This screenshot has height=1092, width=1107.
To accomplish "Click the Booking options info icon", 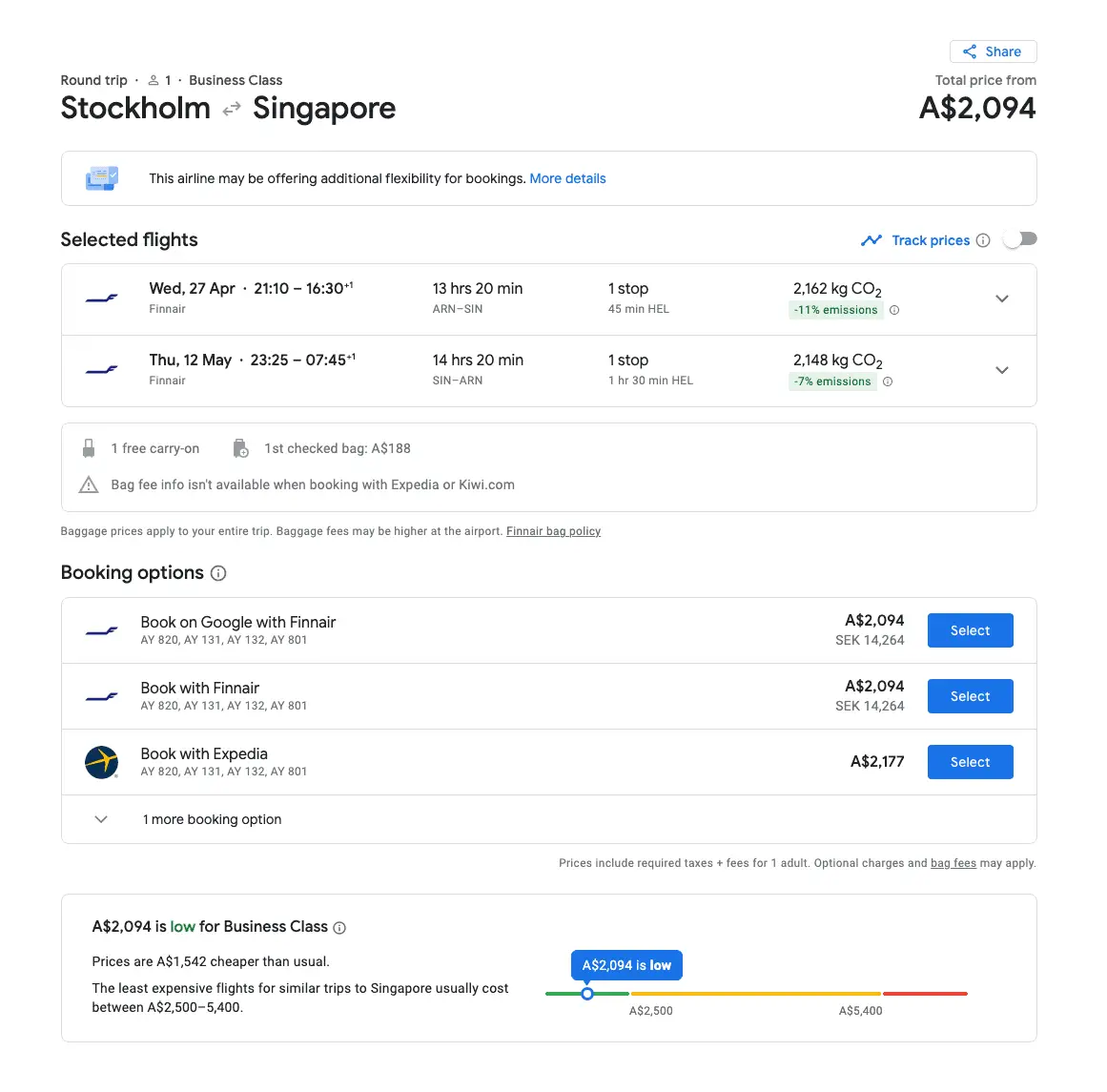I will click(218, 573).
